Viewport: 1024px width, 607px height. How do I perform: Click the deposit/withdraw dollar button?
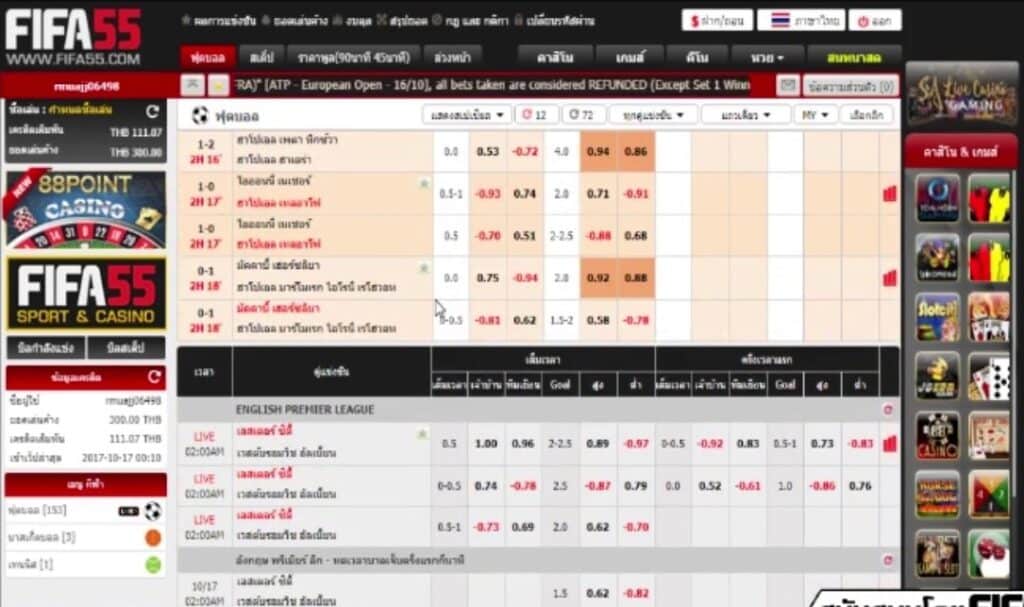click(x=717, y=20)
